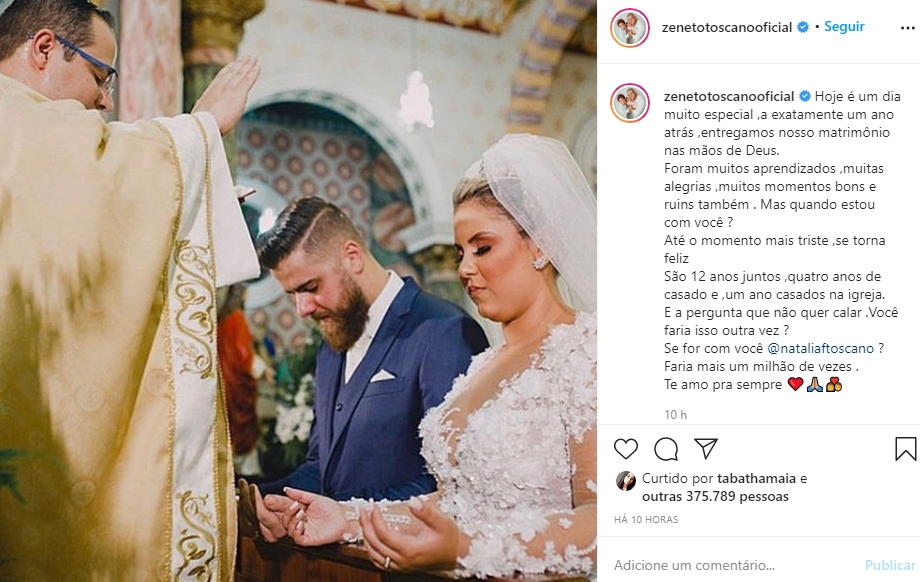Open tabathamaia's small avatar thumbnail

pyautogui.click(x=625, y=481)
